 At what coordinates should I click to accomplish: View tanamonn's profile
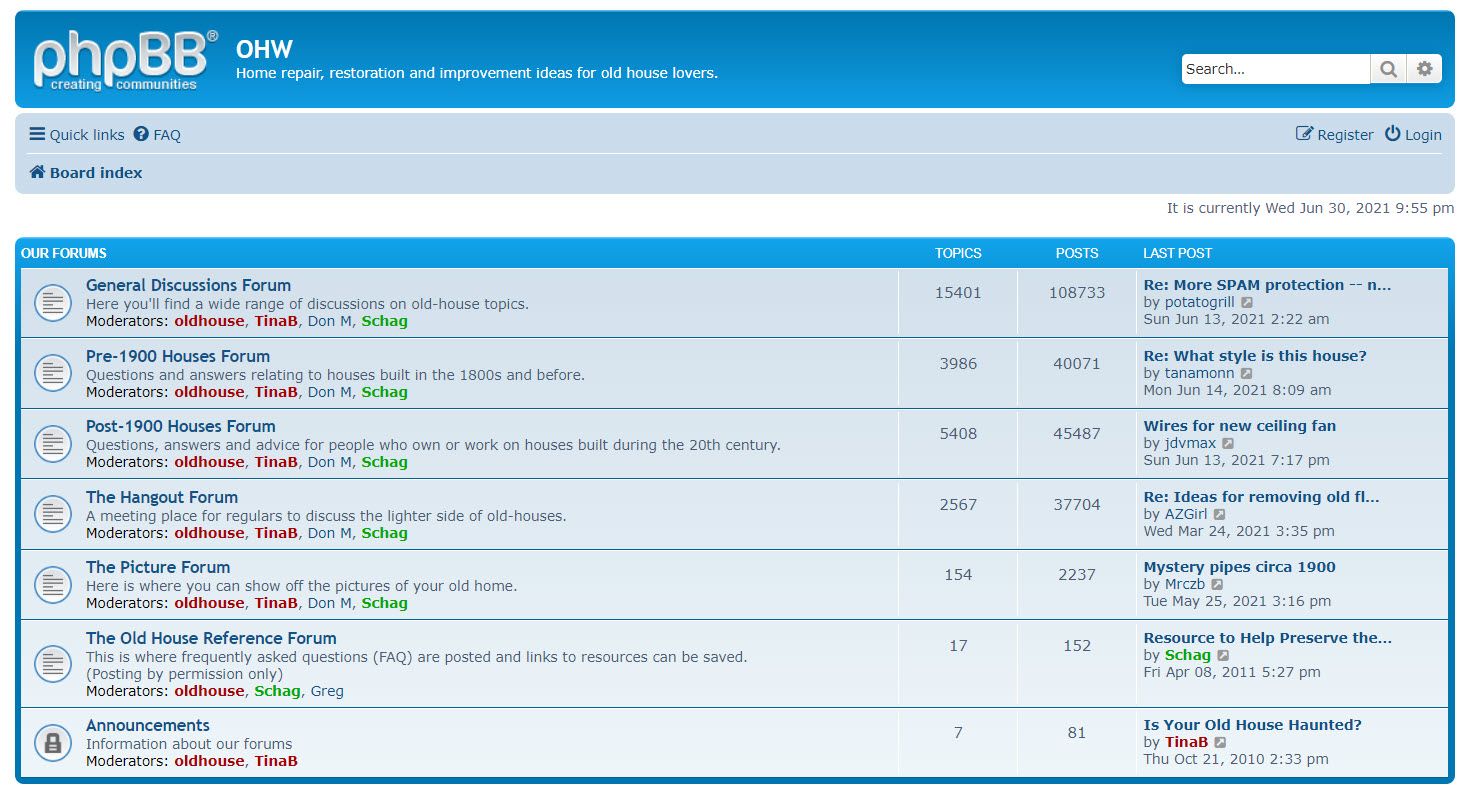tap(1200, 374)
